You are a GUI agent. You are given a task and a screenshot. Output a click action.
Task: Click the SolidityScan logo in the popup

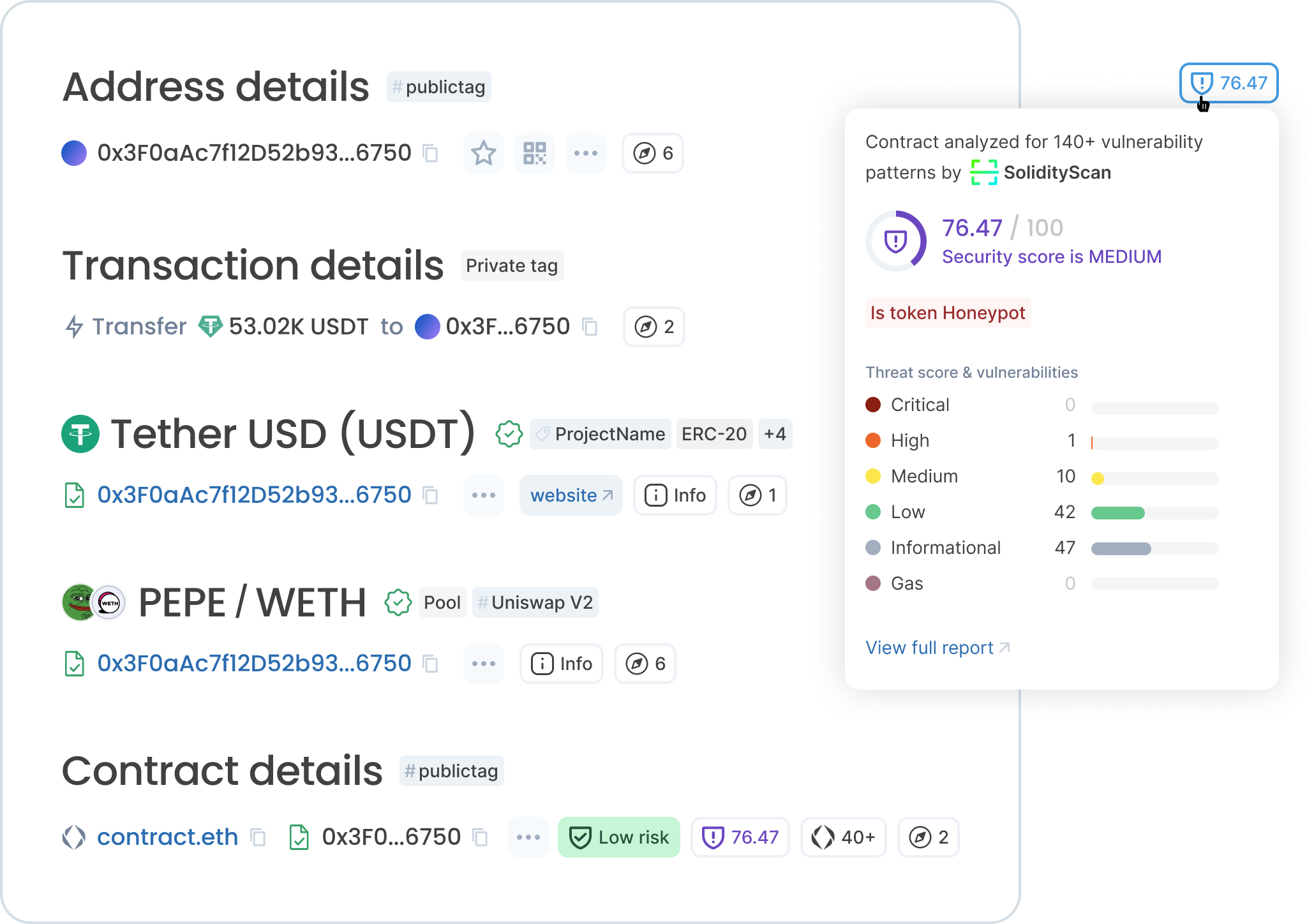[x=983, y=172]
